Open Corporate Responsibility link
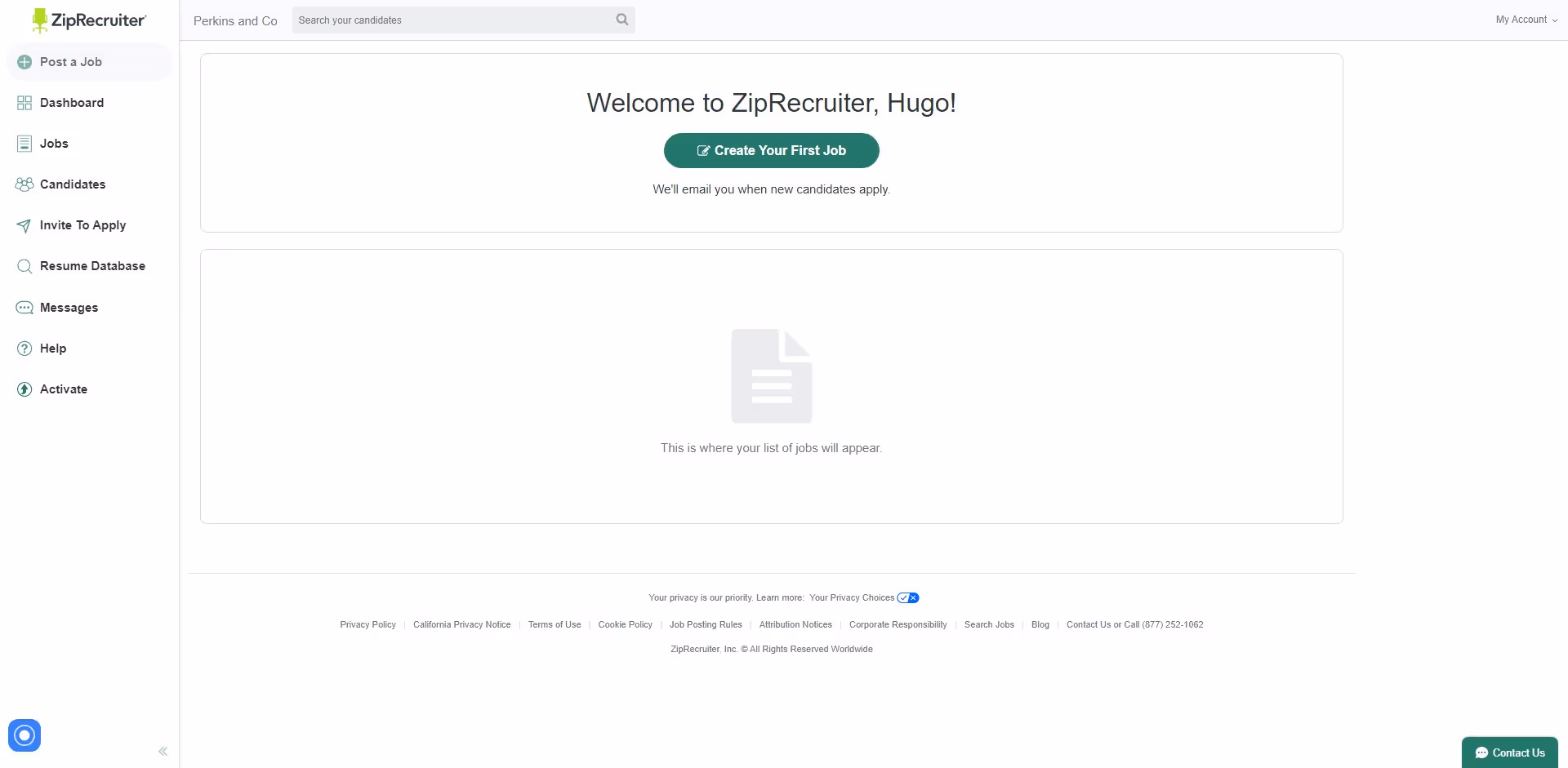 [x=898, y=625]
